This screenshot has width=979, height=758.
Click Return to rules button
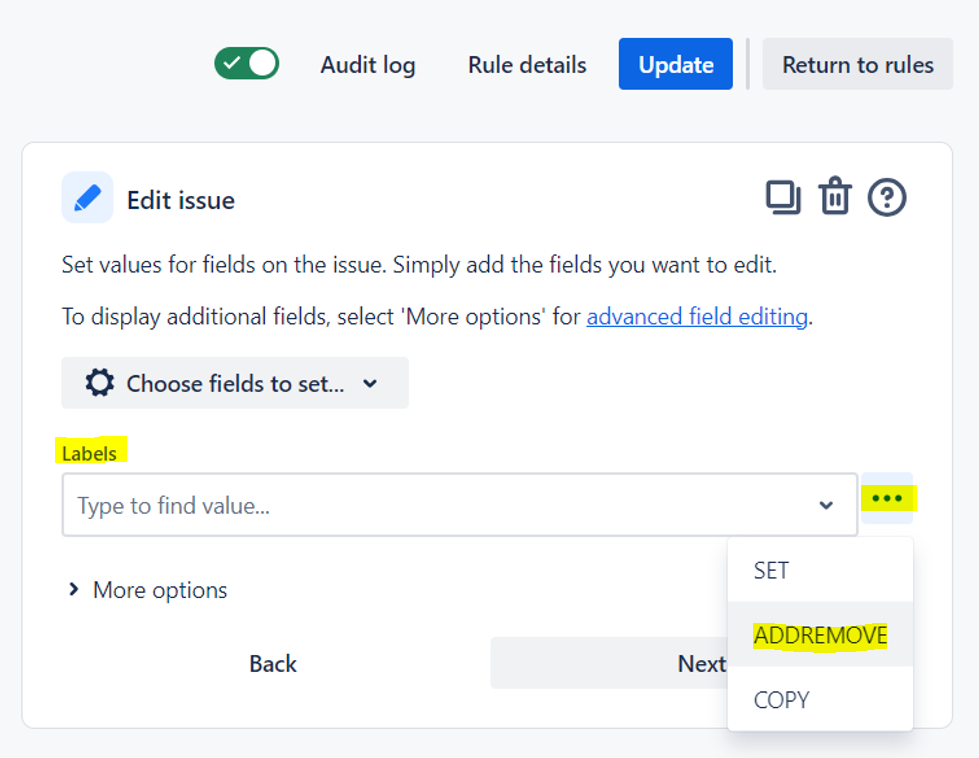pyautogui.click(x=858, y=64)
